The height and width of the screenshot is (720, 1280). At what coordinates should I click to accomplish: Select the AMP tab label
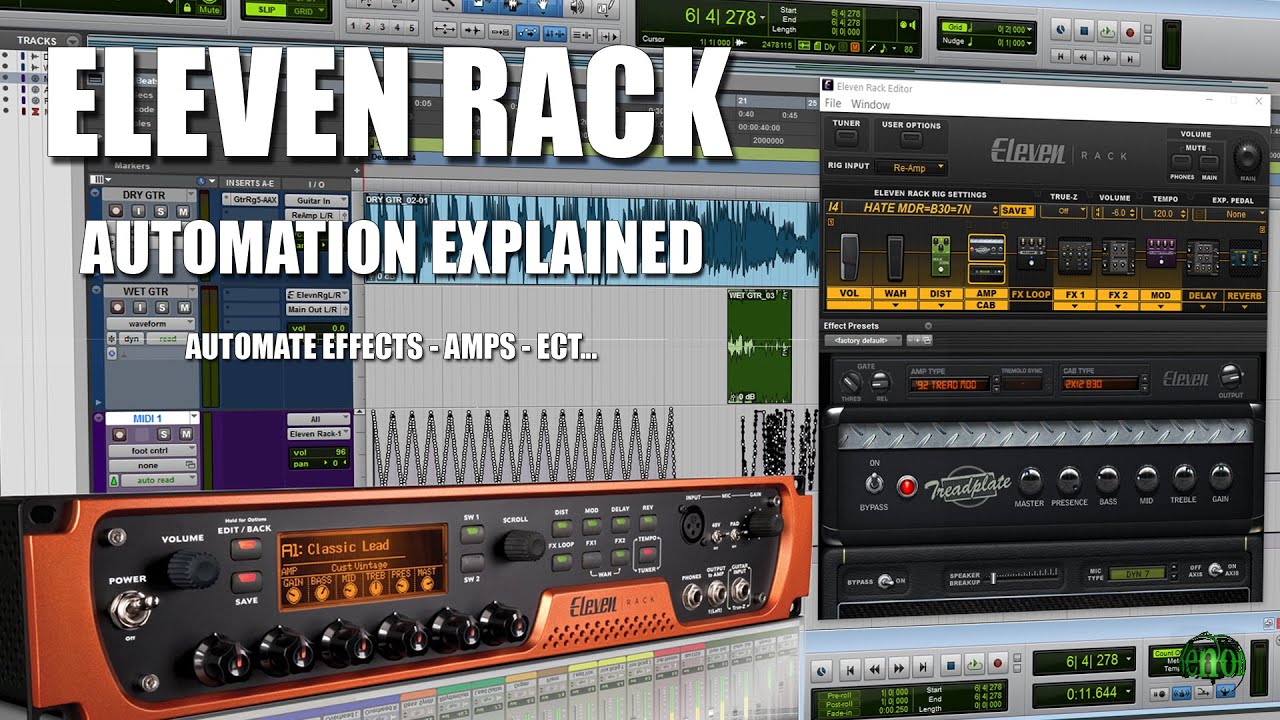986,295
